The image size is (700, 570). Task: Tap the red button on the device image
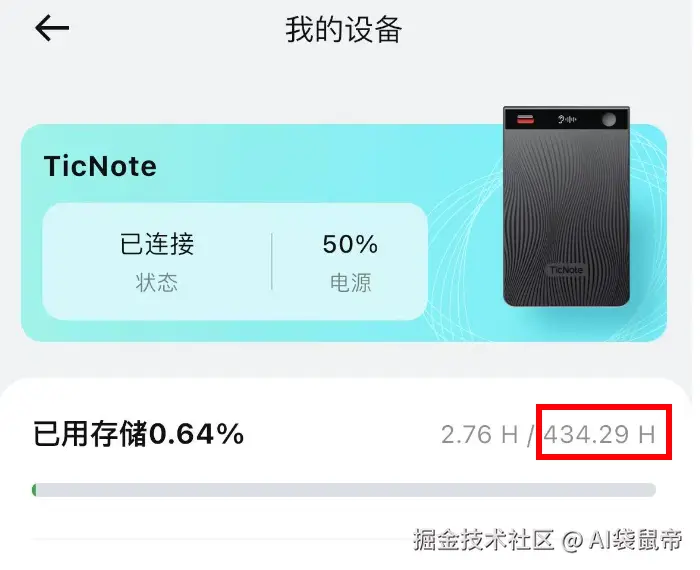[x=525, y=119]
